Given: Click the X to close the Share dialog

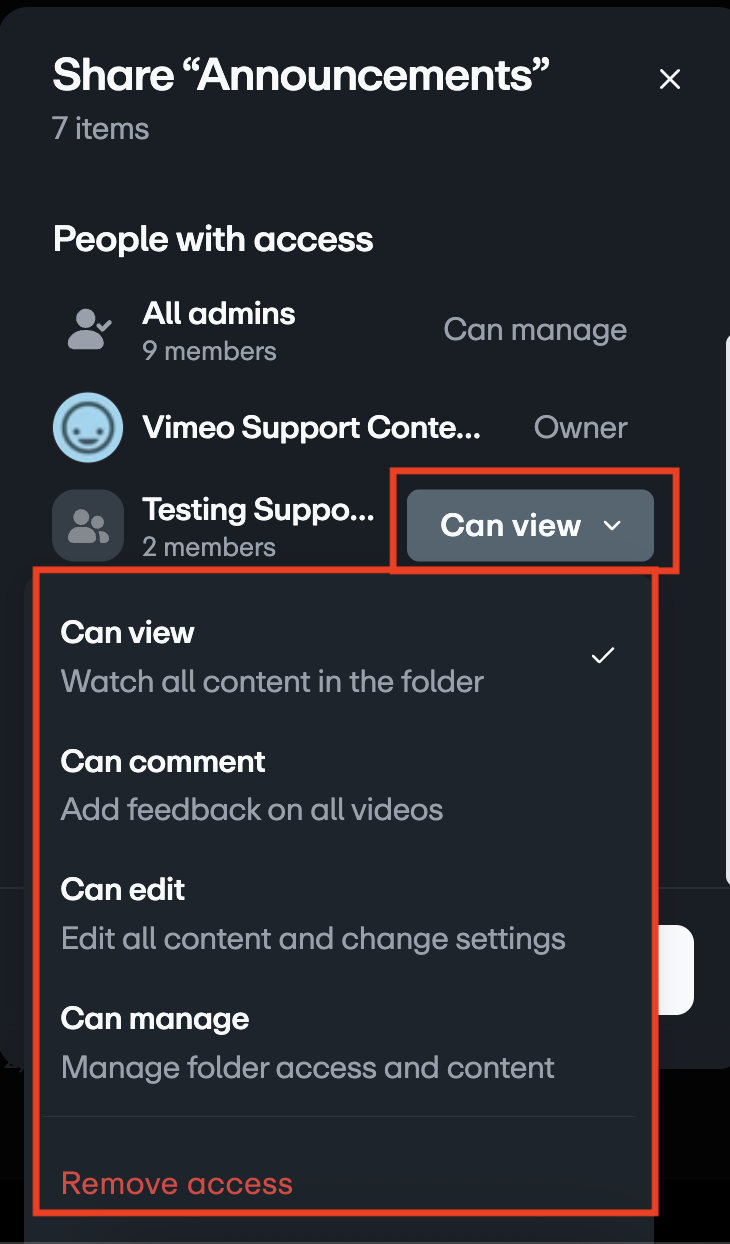Looking at the screenshot, I should click(669, 79).
